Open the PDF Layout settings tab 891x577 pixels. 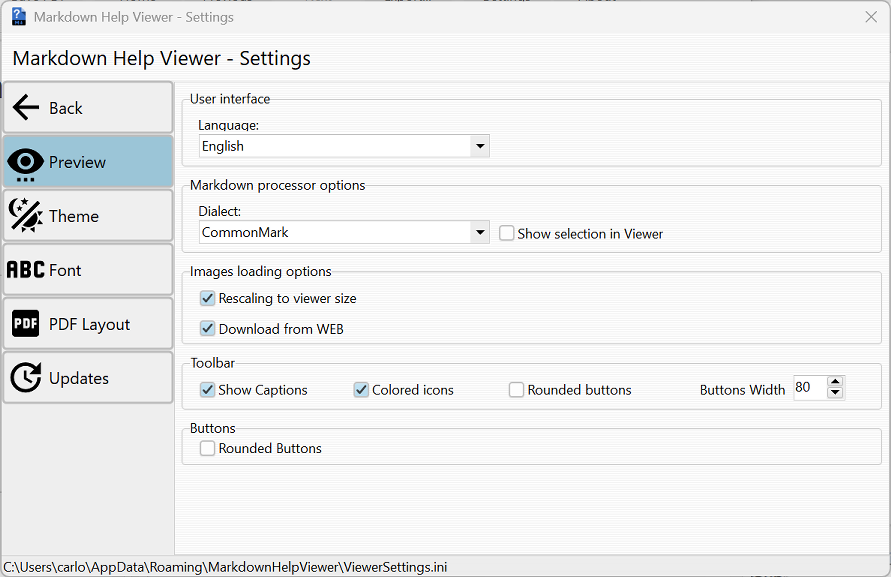(x=88, y=323)
